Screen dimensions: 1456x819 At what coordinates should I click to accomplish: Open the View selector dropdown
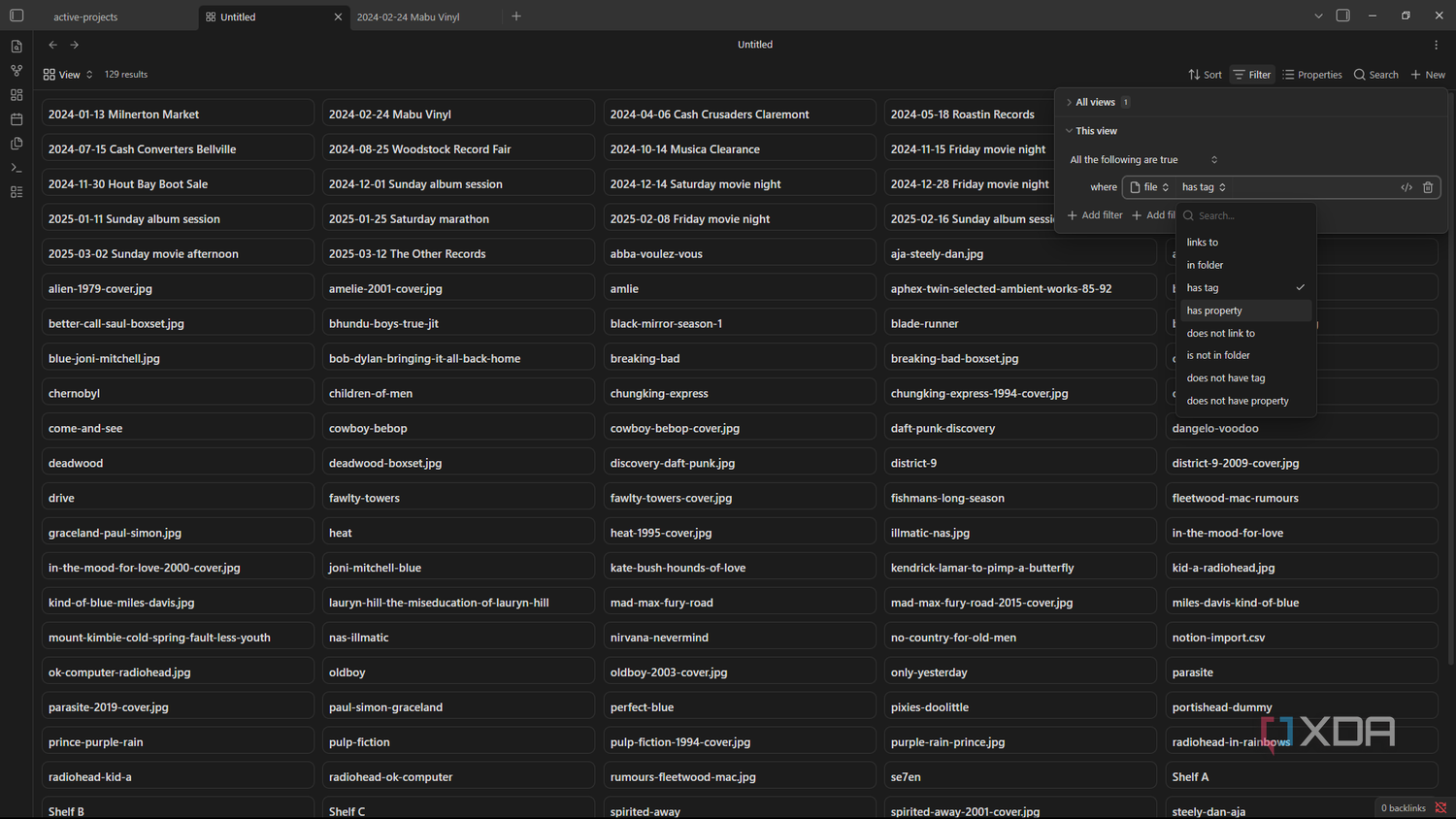click(x=68, y=75)
